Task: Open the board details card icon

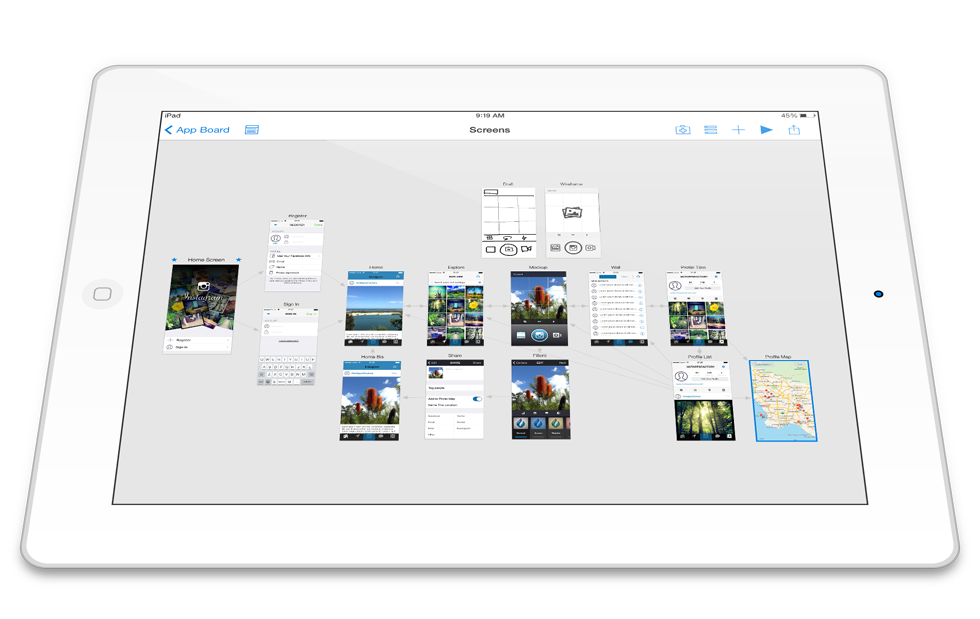Action: coord(252,130)
